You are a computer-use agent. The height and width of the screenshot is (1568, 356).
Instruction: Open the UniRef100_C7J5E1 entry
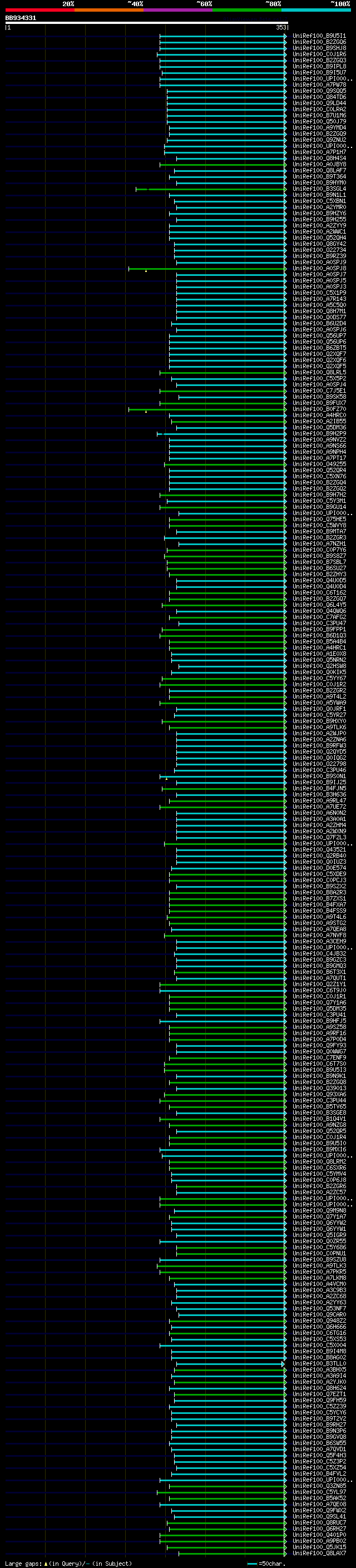point(319,391)
